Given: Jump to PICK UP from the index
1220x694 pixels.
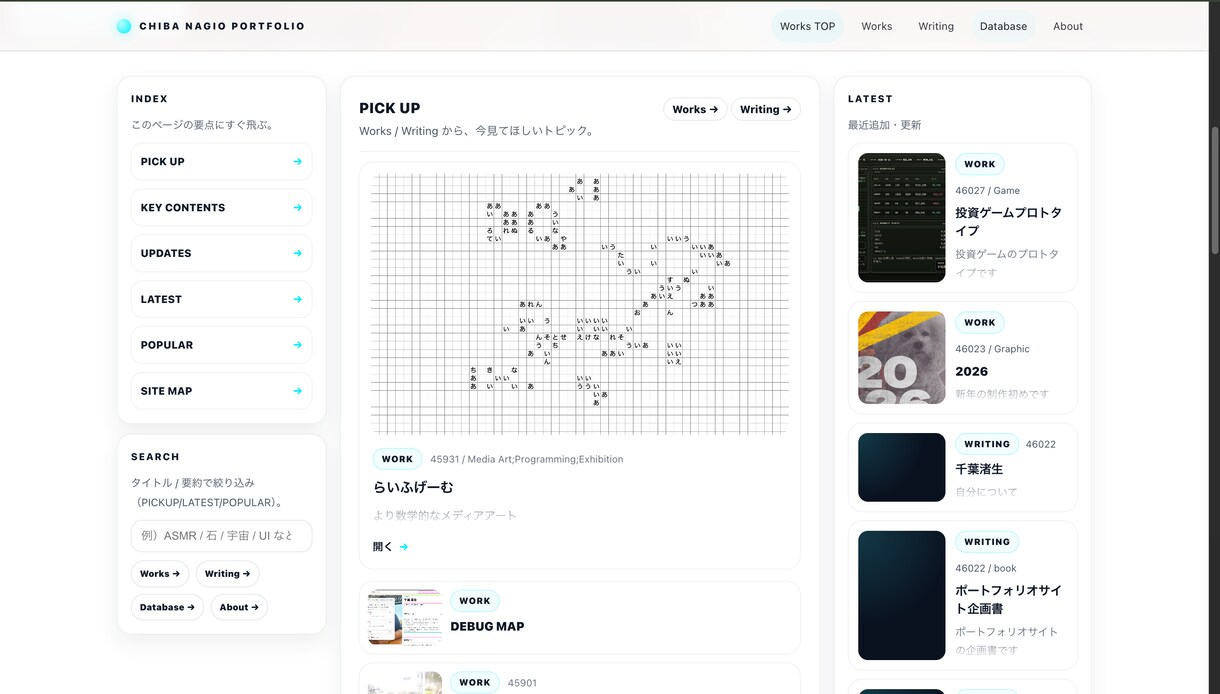Looking at the screenshot, I should 221,161.
